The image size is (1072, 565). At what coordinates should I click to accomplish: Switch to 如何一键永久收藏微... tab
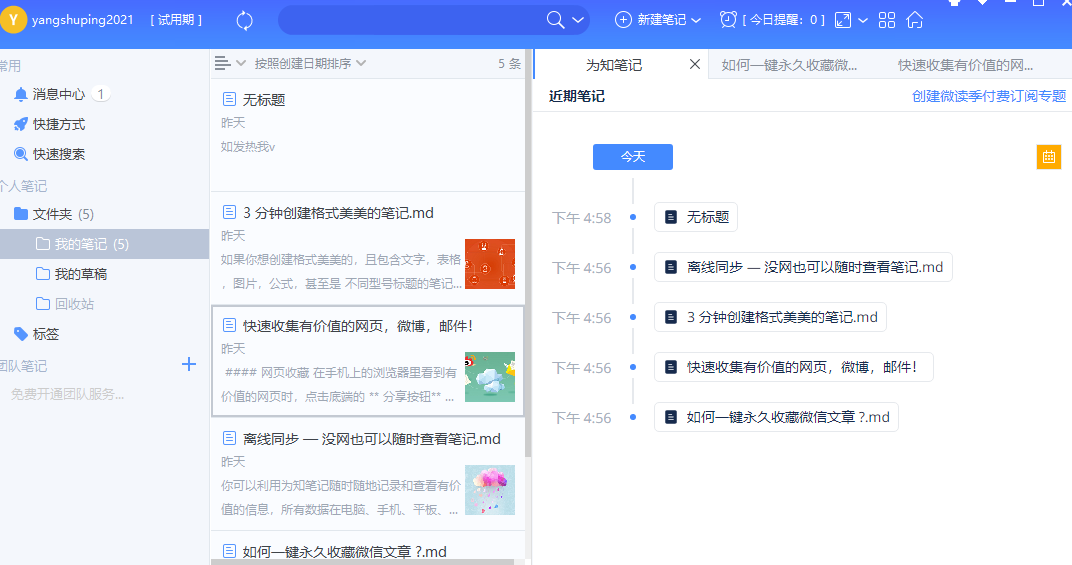(788, 65)
